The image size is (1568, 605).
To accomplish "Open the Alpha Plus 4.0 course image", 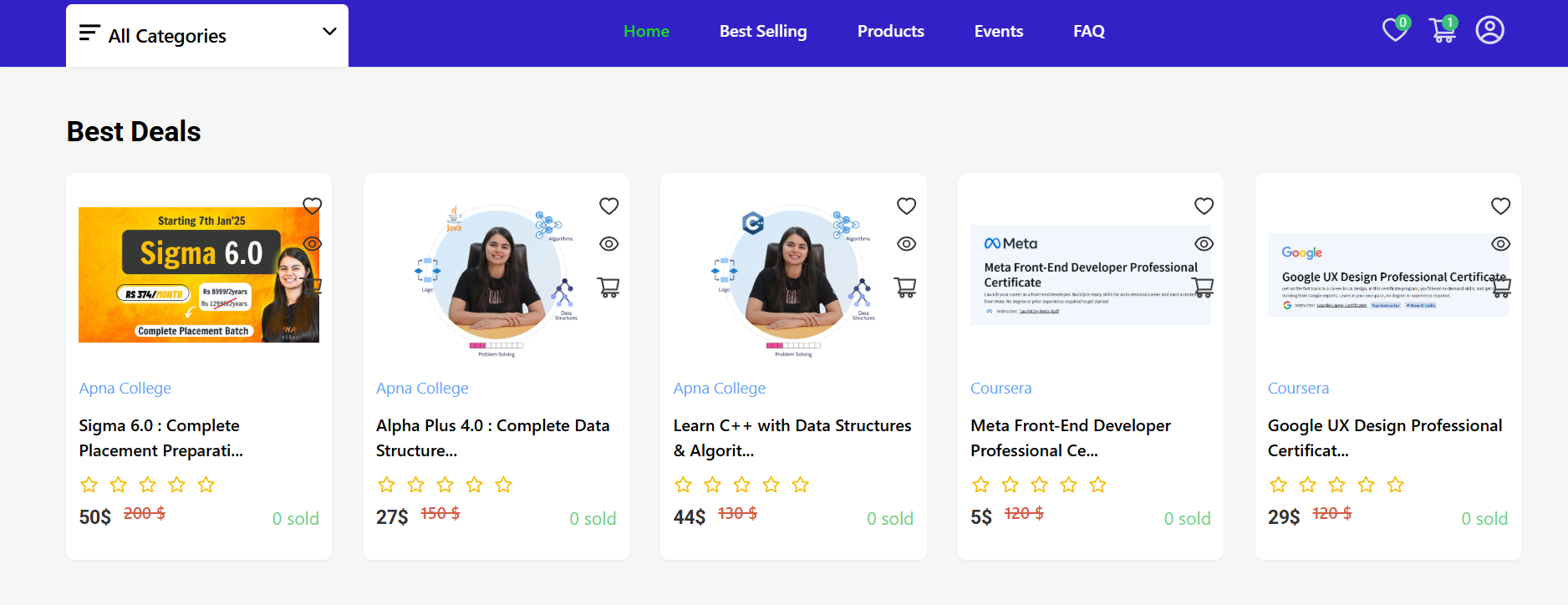I will [x=496, y=281].
